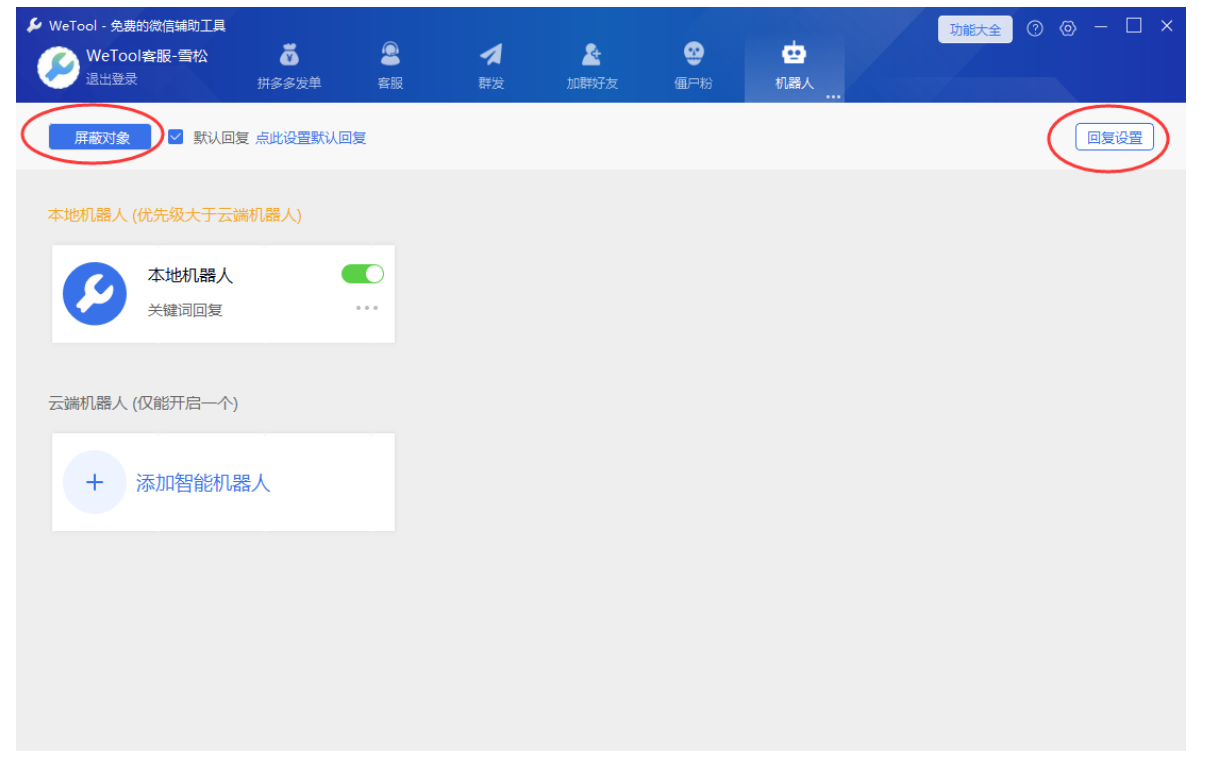Click 添加智能机器人 text
This screenshot has width=1211, height=765.
point(203,483)
